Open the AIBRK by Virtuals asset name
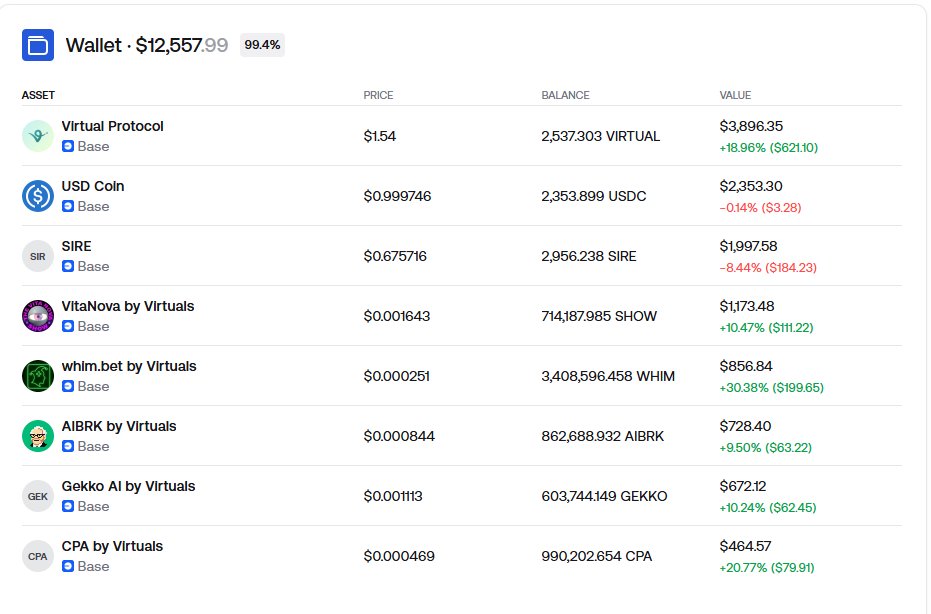This screenshot has height=614, width=931. 119,426
